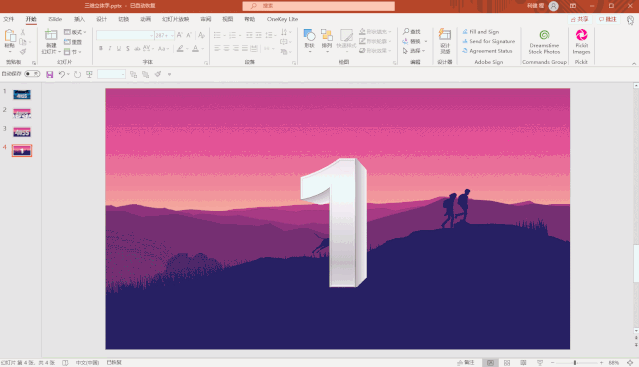Toggle the AutoSave switch
The height and width of the screenshot is (367, 639).
coord(32,74)
